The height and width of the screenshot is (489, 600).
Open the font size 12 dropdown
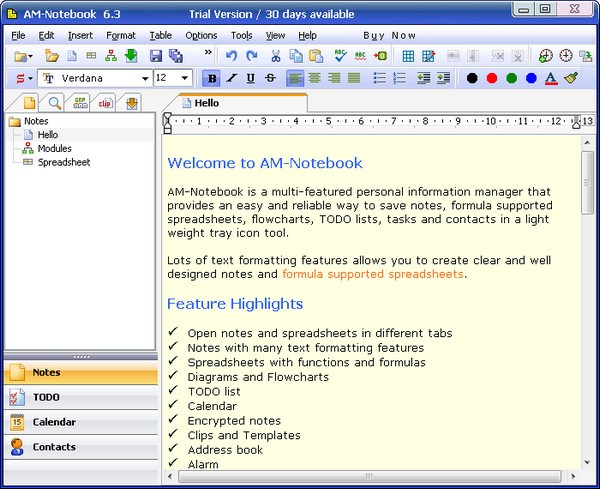[184, 78]
